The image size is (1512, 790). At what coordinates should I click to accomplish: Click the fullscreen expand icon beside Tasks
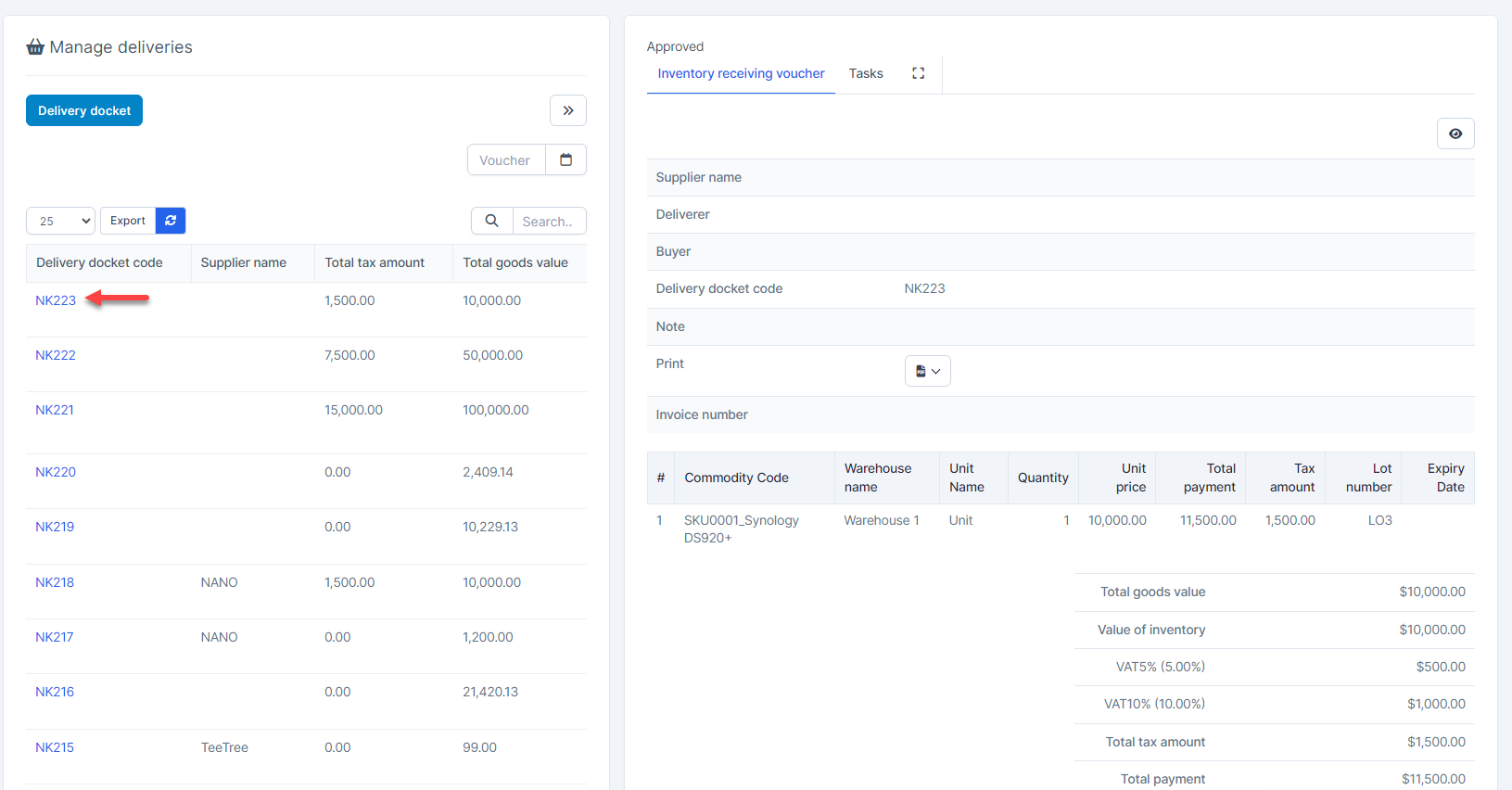[x=918, y=73]
